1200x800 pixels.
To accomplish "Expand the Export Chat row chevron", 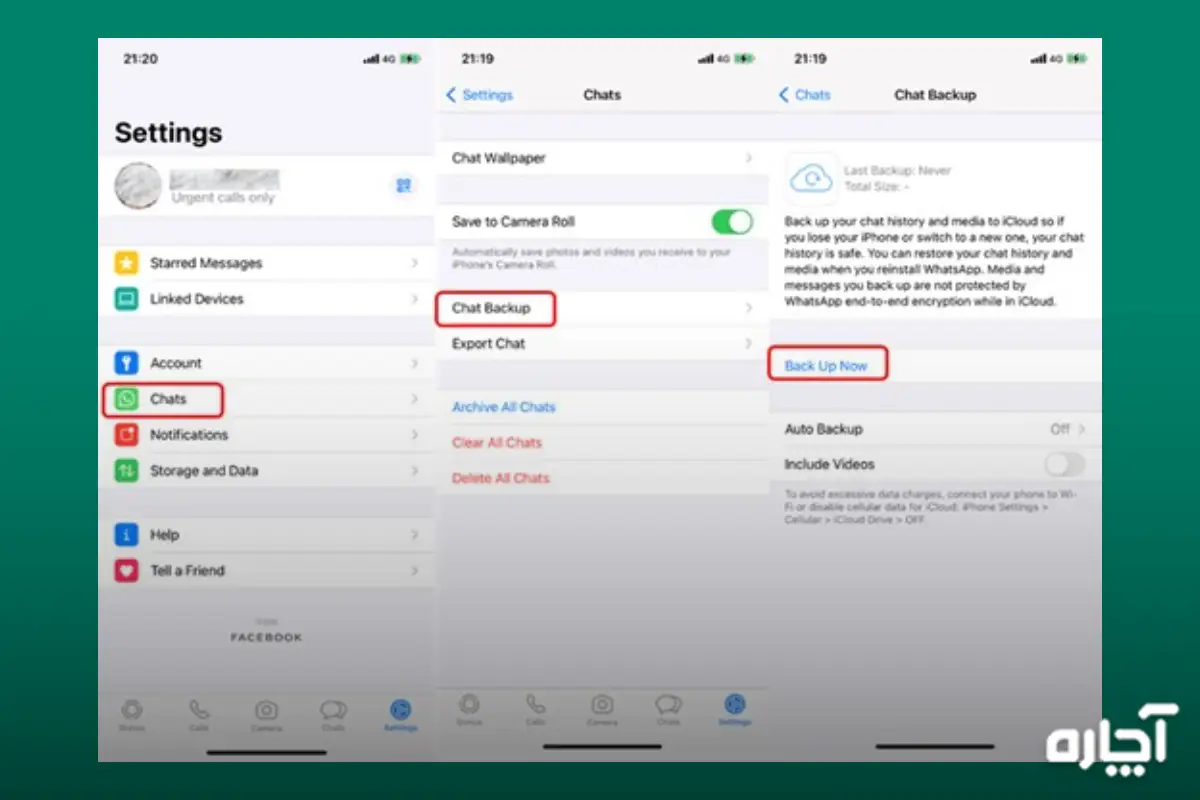I will [x=750, y=343].
